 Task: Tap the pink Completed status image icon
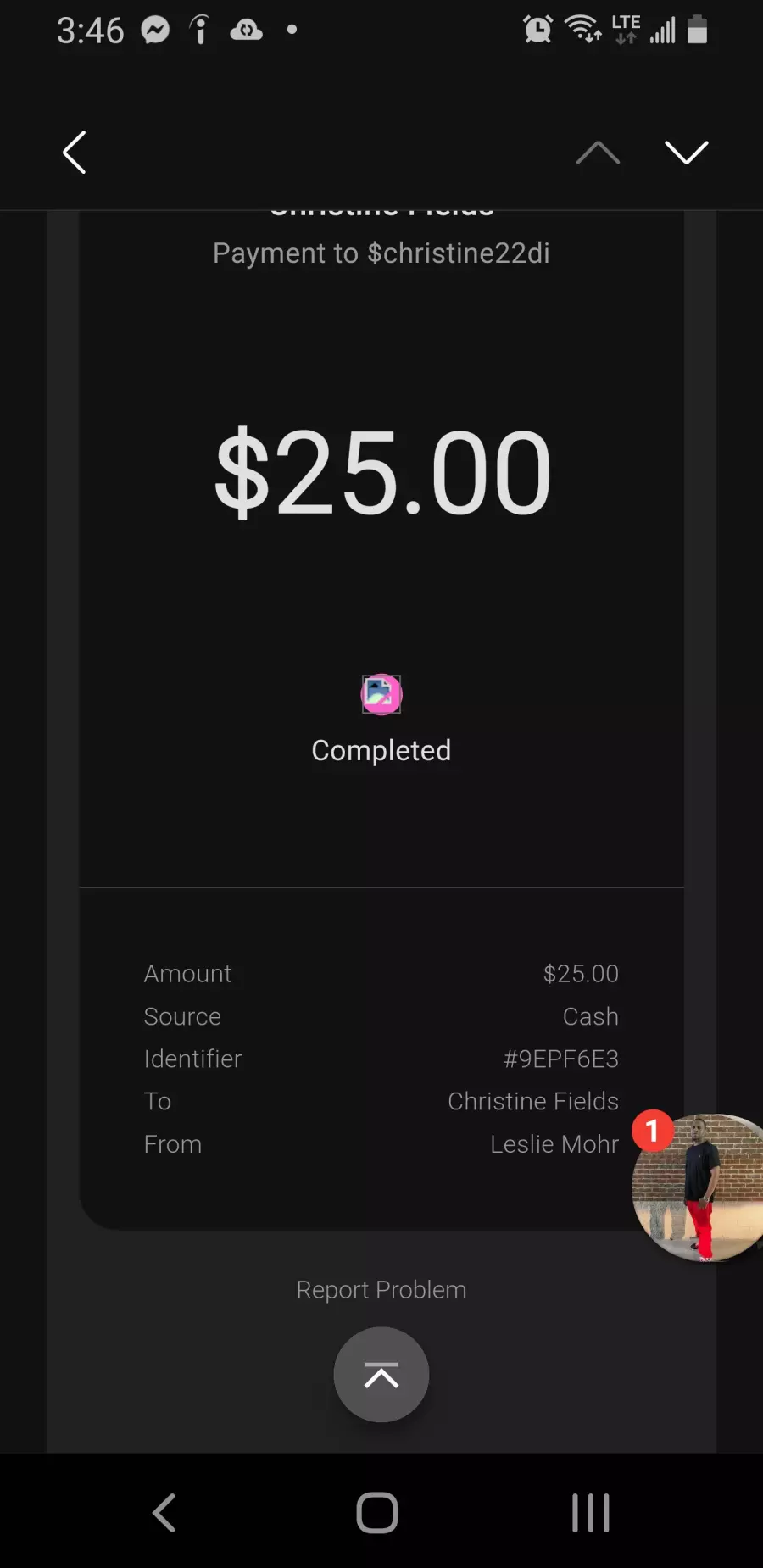pos(381,695)
